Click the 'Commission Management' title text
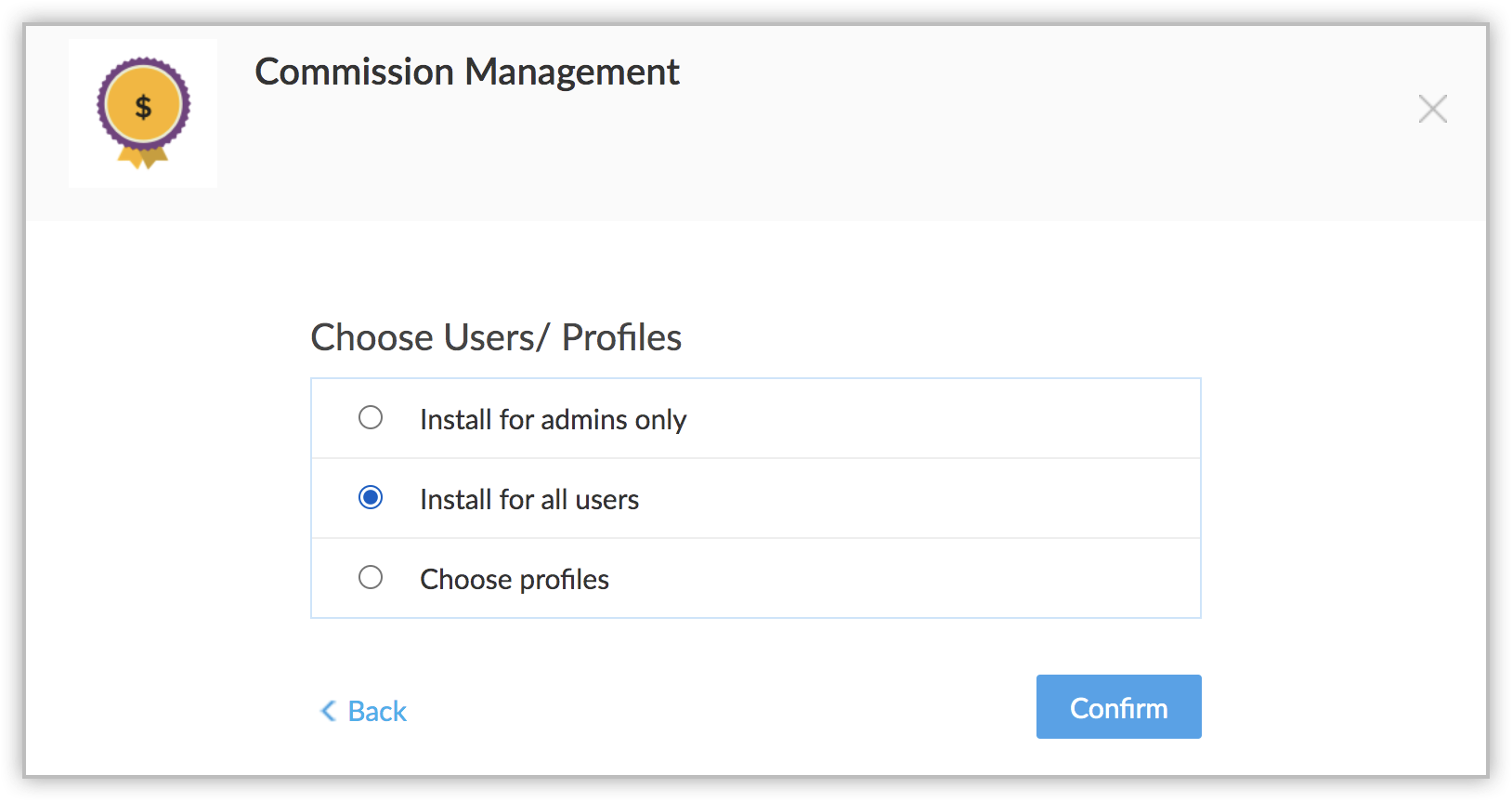1512x801 pixels. (467, 72)
